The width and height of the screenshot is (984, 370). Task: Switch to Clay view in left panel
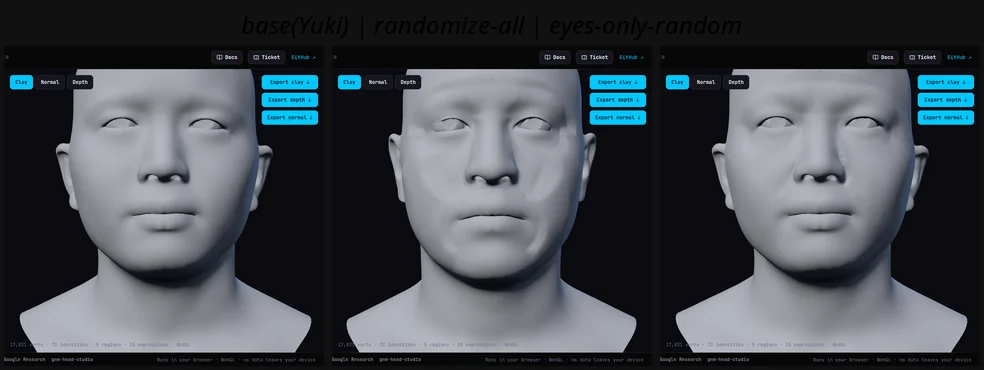point(21,82)
